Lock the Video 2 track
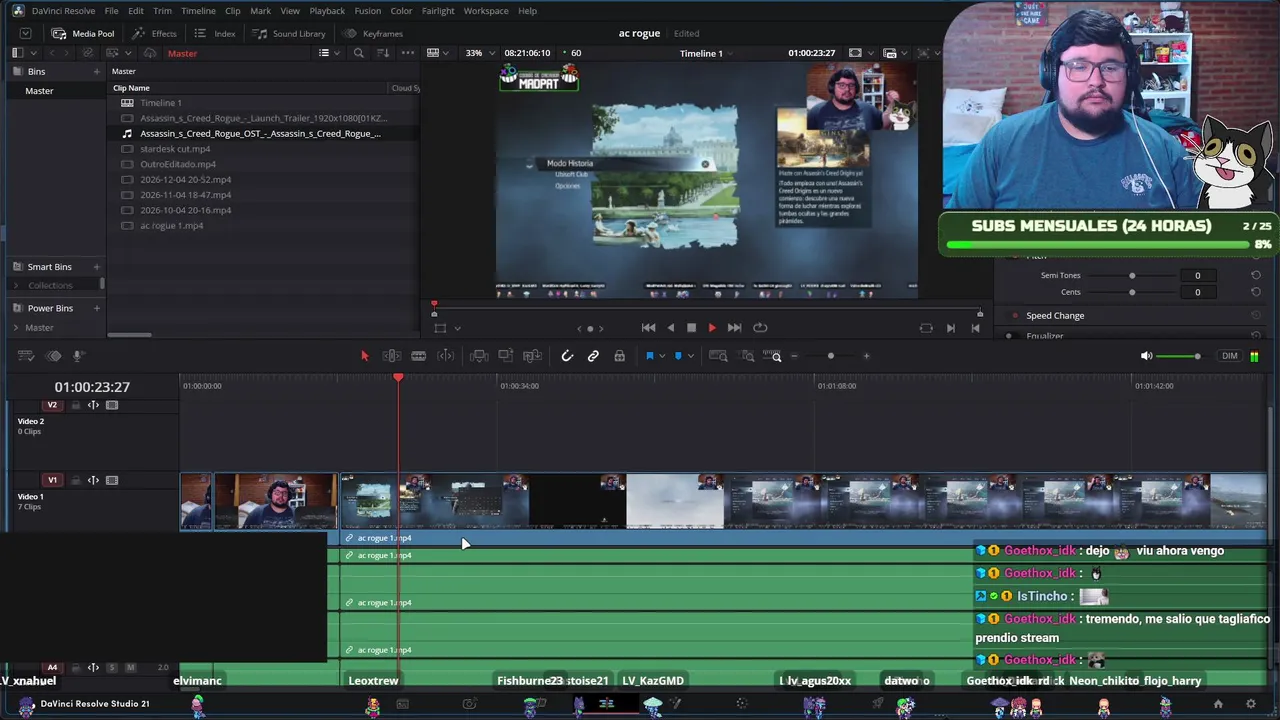This screenshot has width=1280, height=720. (75, 405)
